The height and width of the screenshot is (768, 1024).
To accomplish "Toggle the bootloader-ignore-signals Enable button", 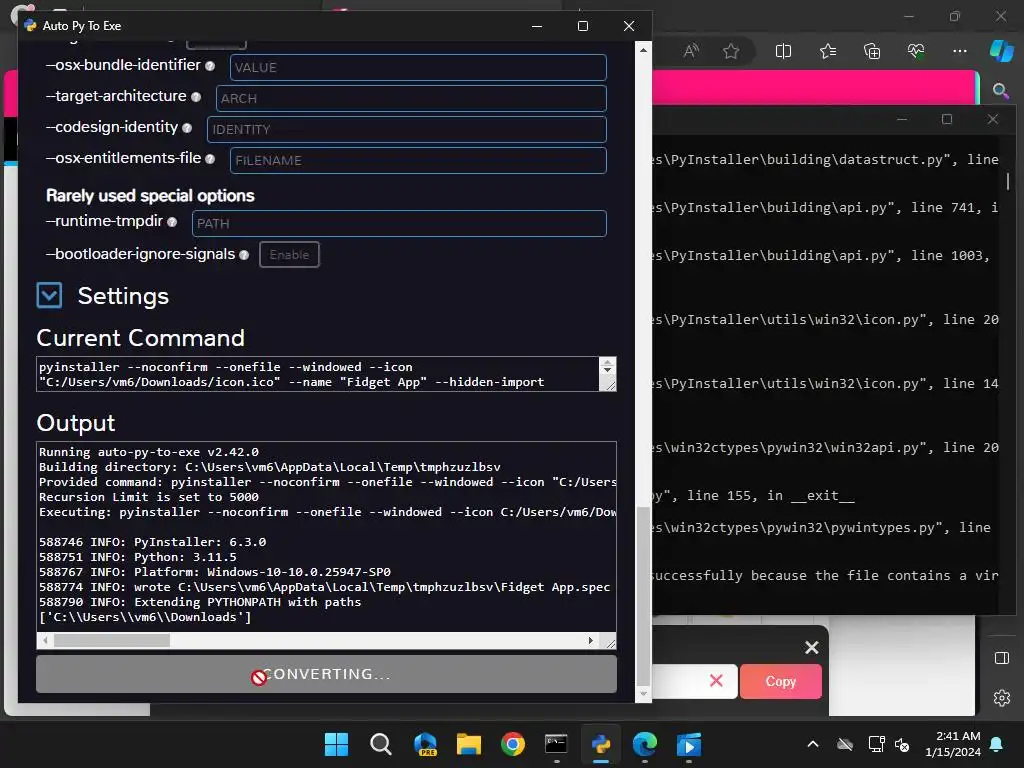I will [x=289, y=255].
